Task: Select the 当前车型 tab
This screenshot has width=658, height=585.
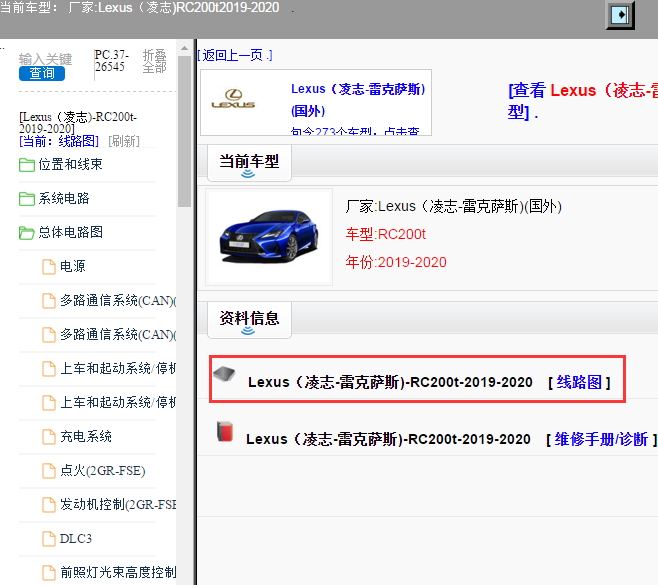Action: click(x=249, y=163)
